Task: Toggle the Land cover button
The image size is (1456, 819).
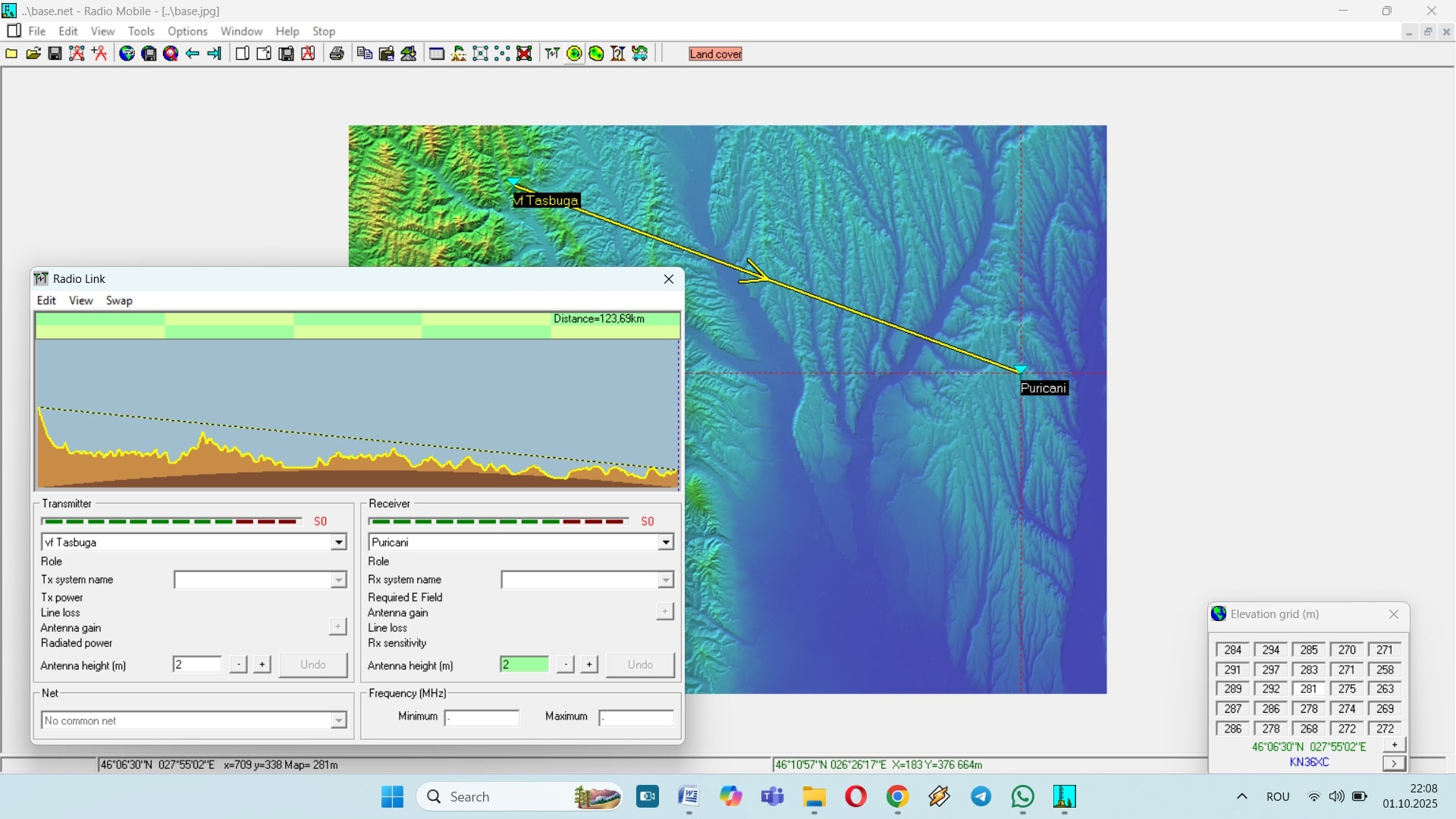Action: click(715, 54)
